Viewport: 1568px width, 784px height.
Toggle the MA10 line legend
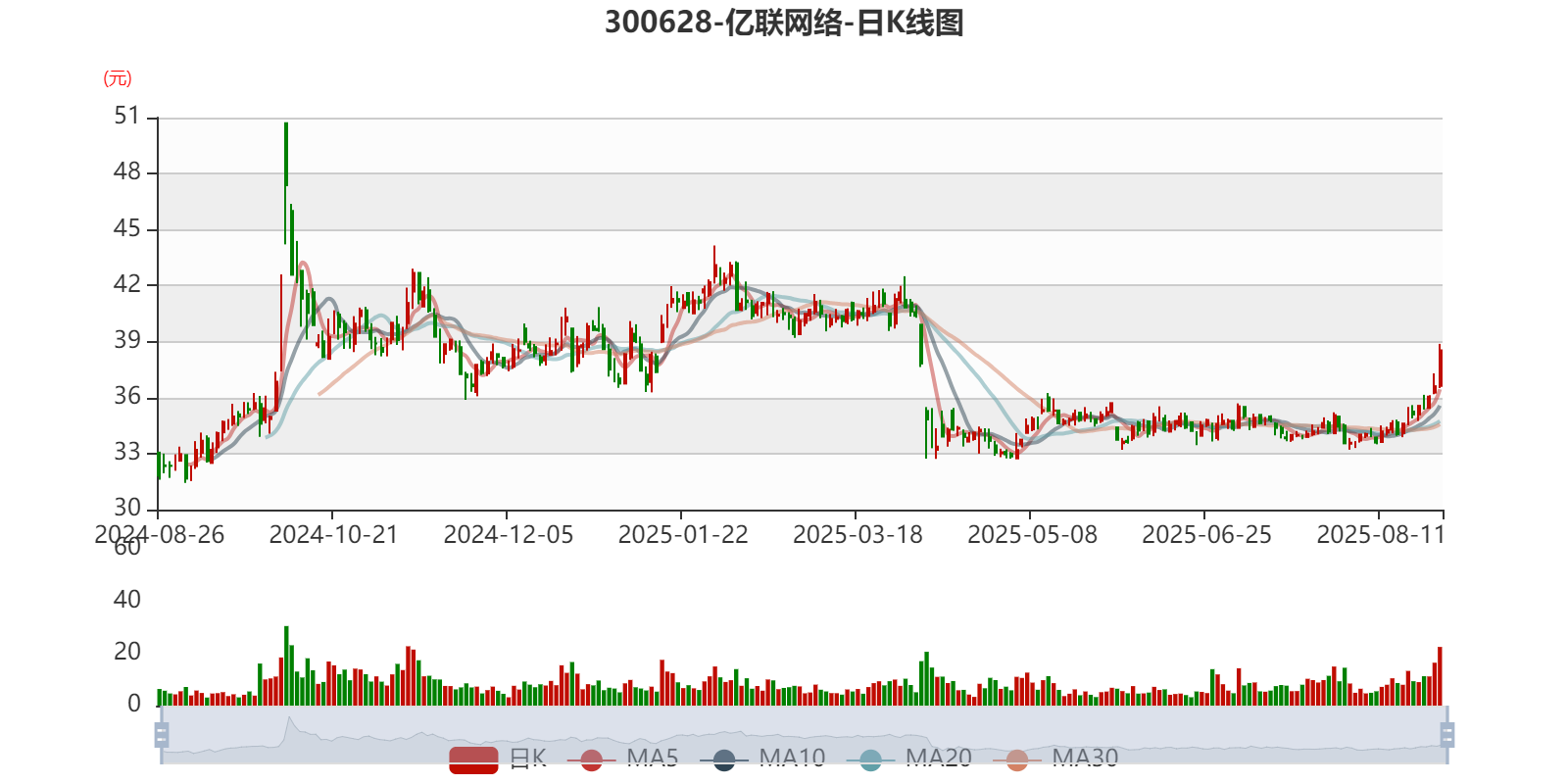(762, 759)
